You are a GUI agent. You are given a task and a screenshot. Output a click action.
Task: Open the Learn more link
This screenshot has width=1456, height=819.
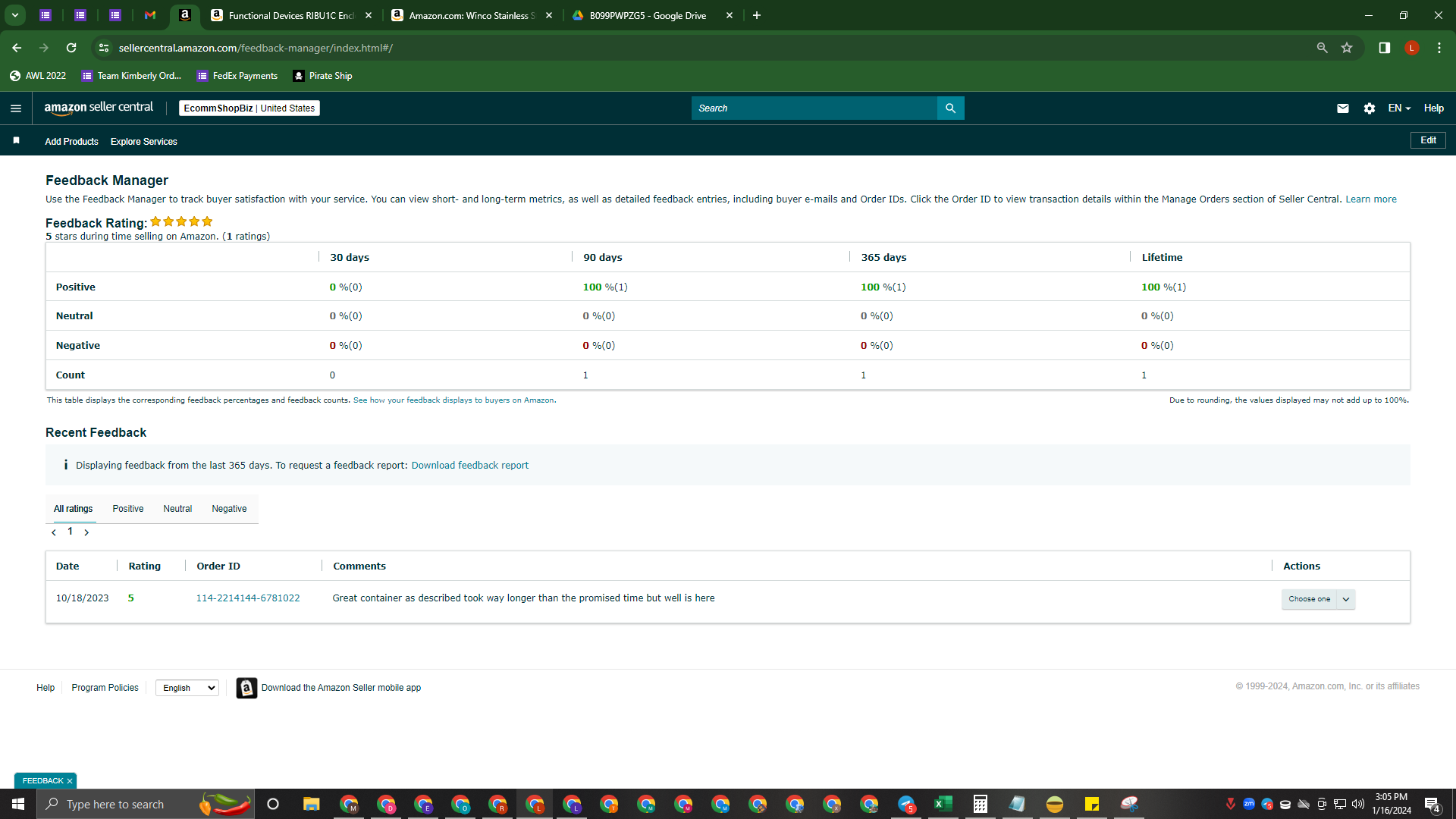coord(1371,199)
